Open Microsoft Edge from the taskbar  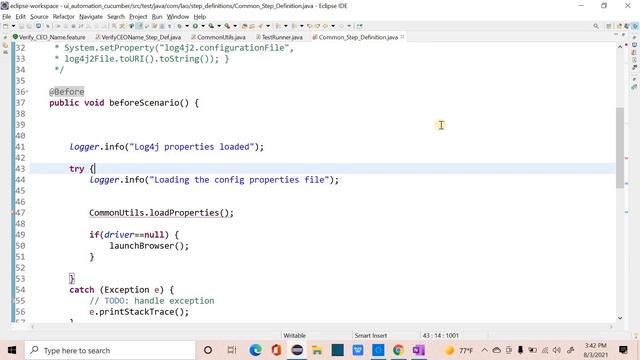[256, 350]
